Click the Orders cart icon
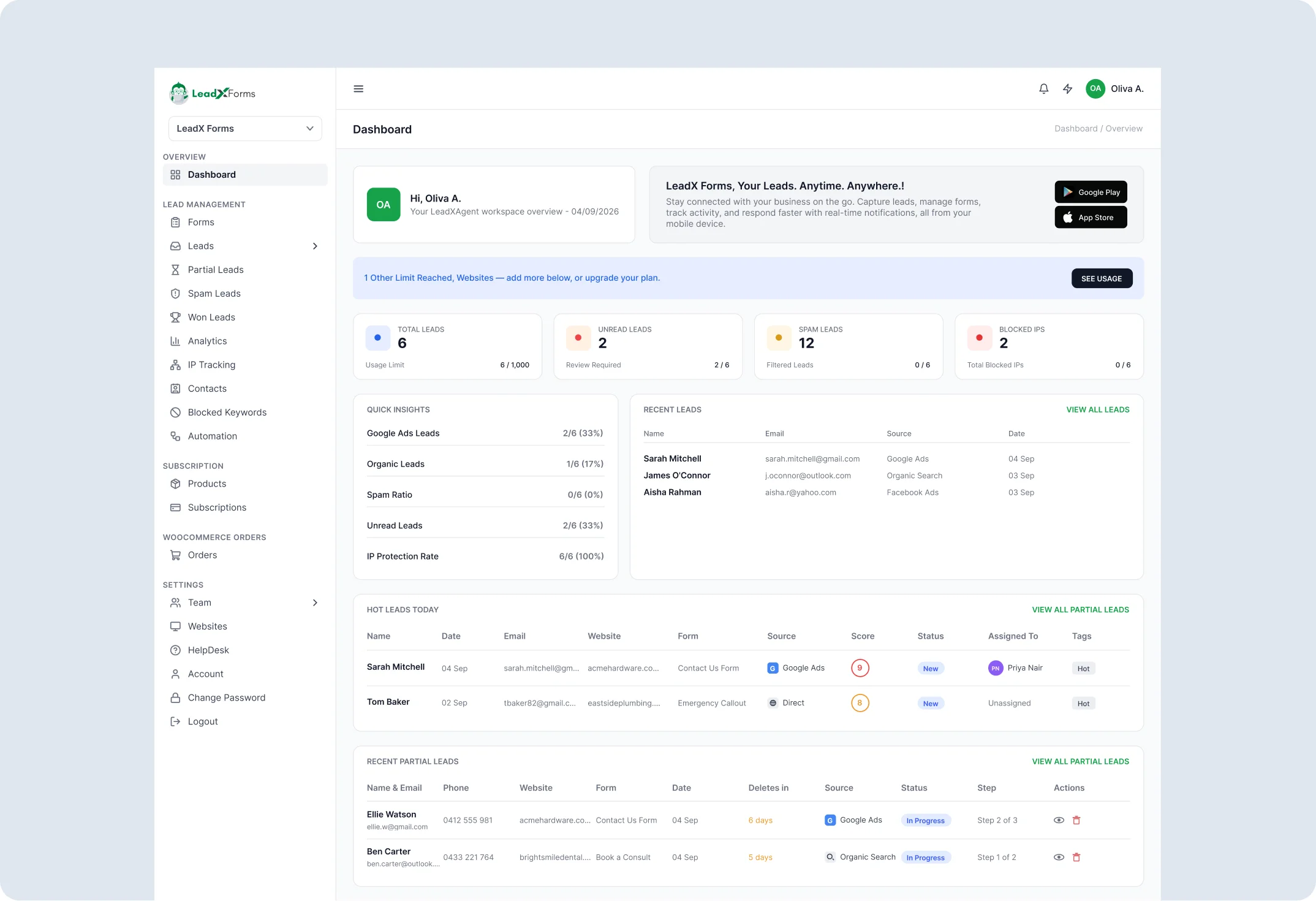This screenshot has width=1316, height=901. 175,555
